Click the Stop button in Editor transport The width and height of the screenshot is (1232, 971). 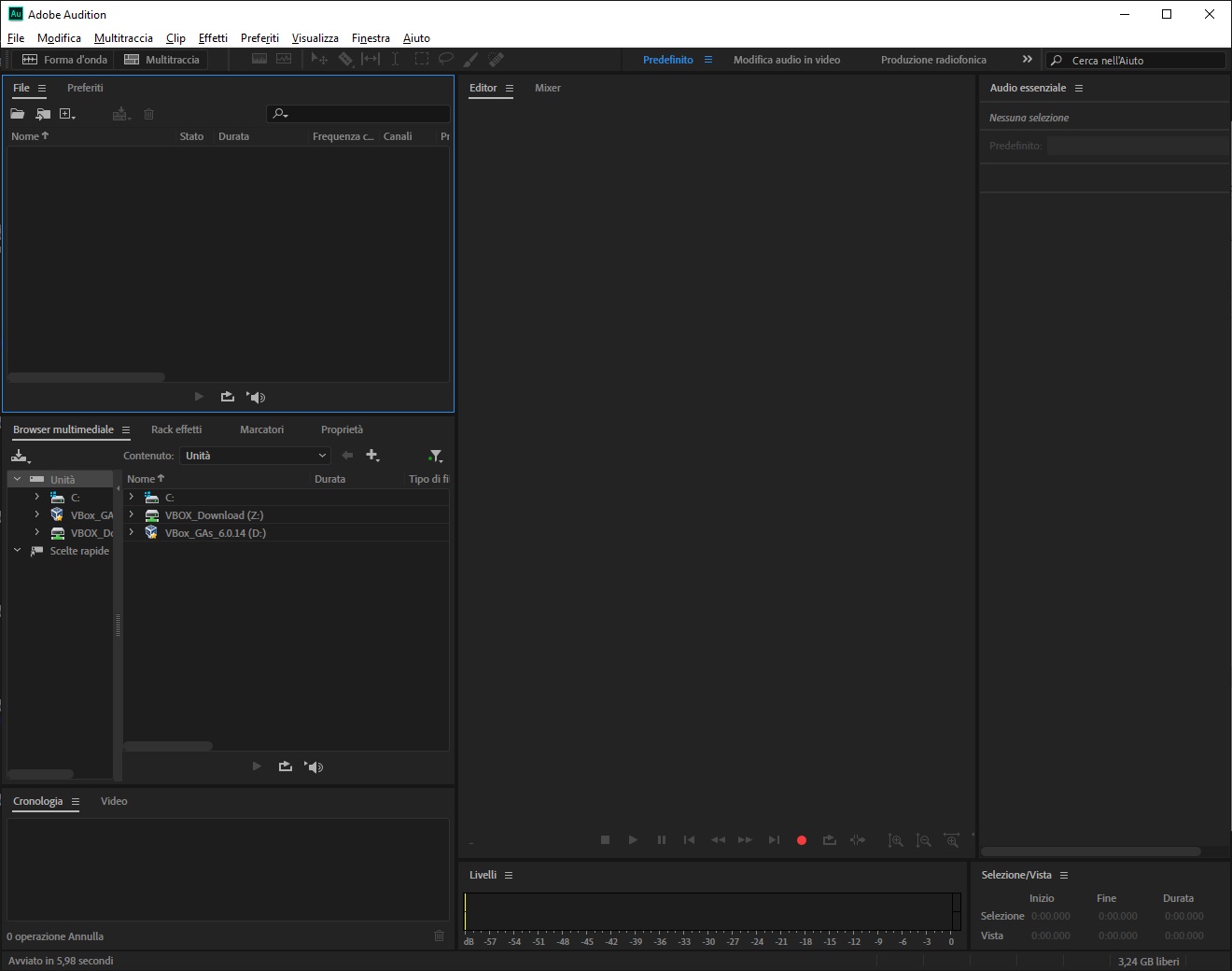pos(605,840)
